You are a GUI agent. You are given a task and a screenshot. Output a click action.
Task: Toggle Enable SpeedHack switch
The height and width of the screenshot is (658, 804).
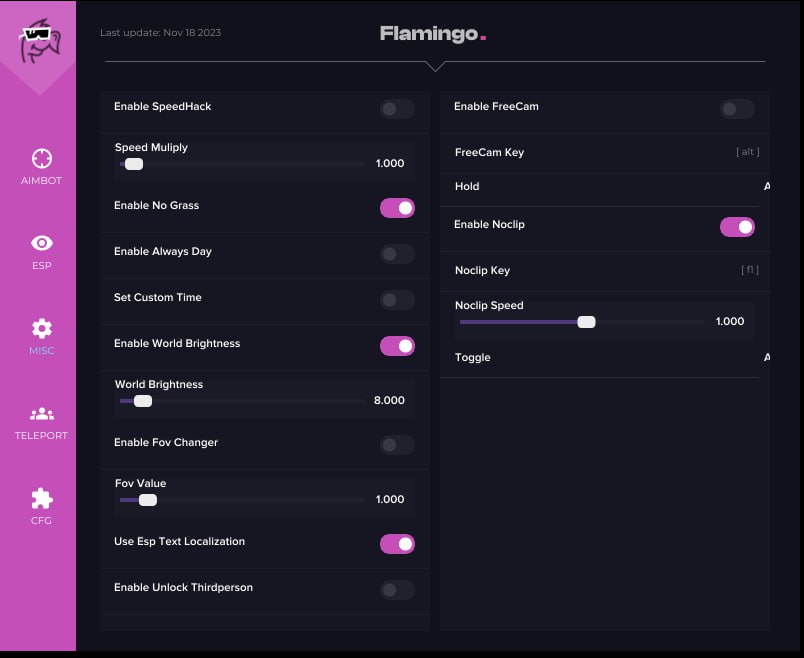397,109
